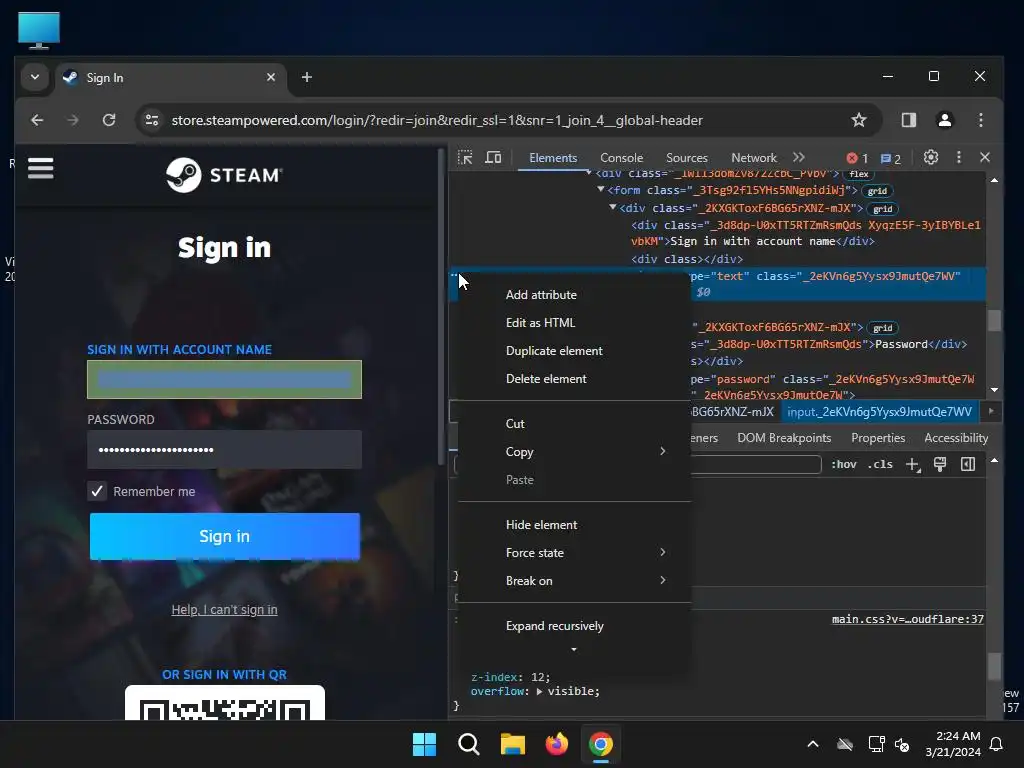Go back to previous page
Image resolution: width=1024 pixels, height=768 pixels.
(x=37, y=120)
